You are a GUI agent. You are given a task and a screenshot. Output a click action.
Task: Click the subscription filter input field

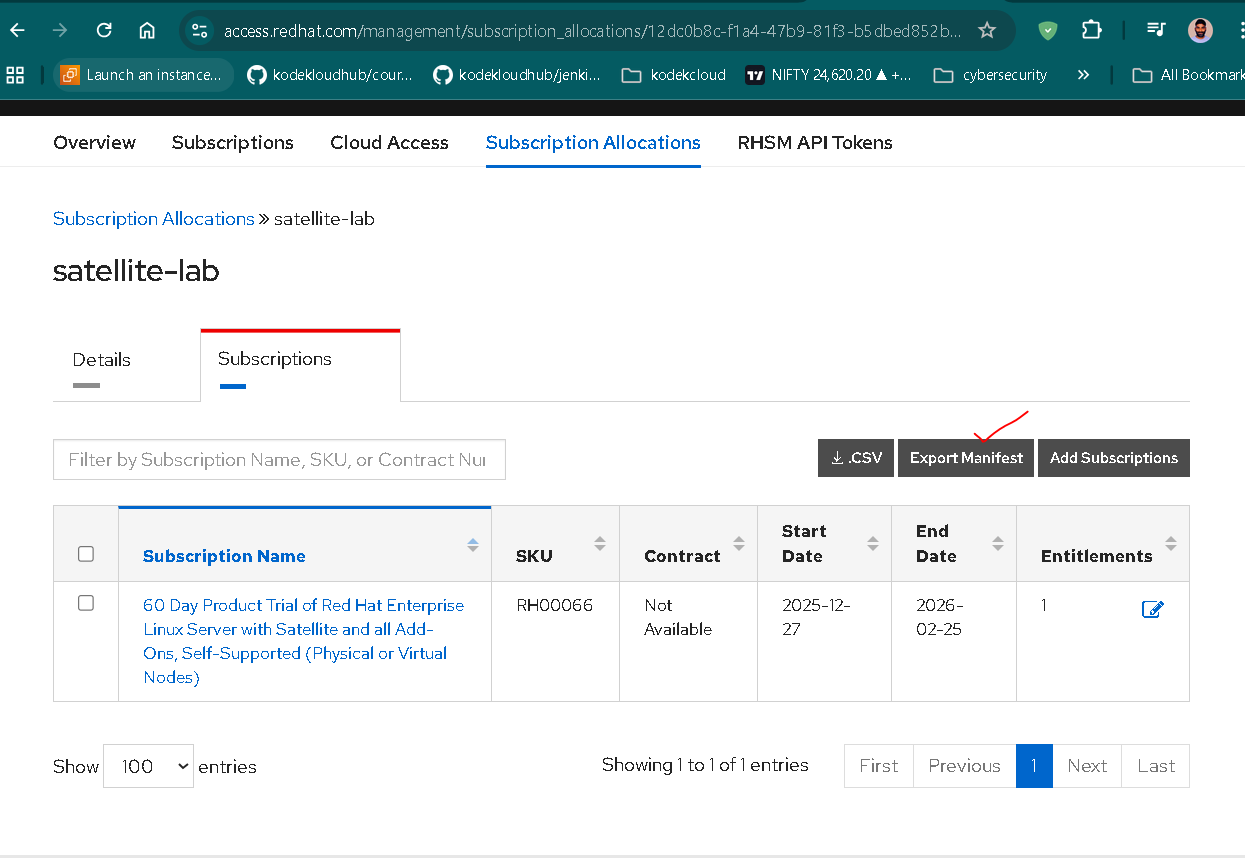(x=279, y=460)
